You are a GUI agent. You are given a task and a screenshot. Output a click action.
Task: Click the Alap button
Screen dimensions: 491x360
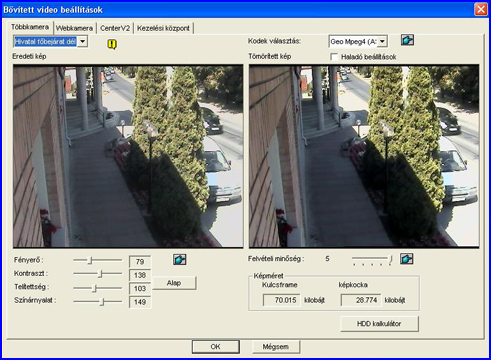[174, 283]
